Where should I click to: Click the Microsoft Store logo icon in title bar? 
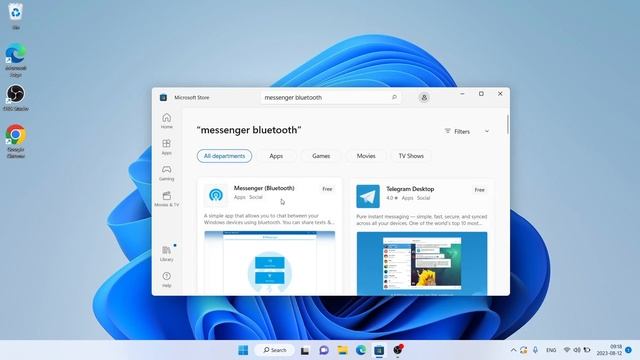click(163, 98)
